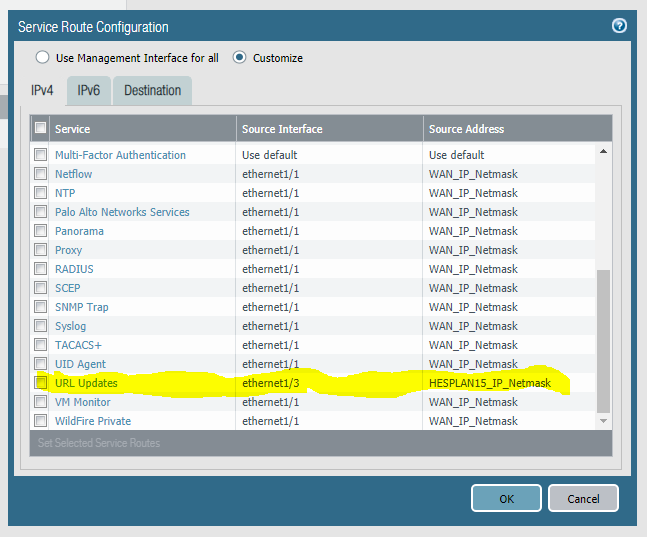Open the WildFire Private service link
This screenshot has width=647, height=537.
pyautogui.click(x=93, y=421)
